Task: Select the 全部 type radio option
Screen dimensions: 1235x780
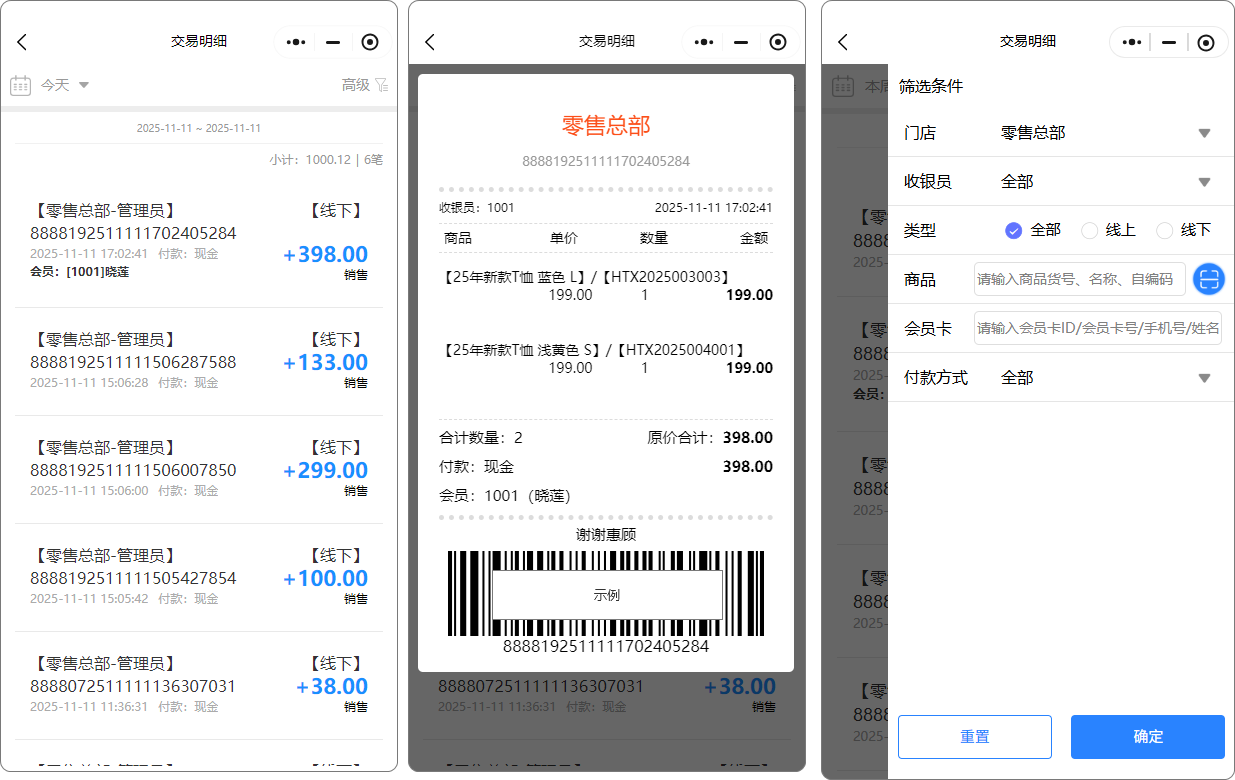Action: click(x=1013, y=230)
